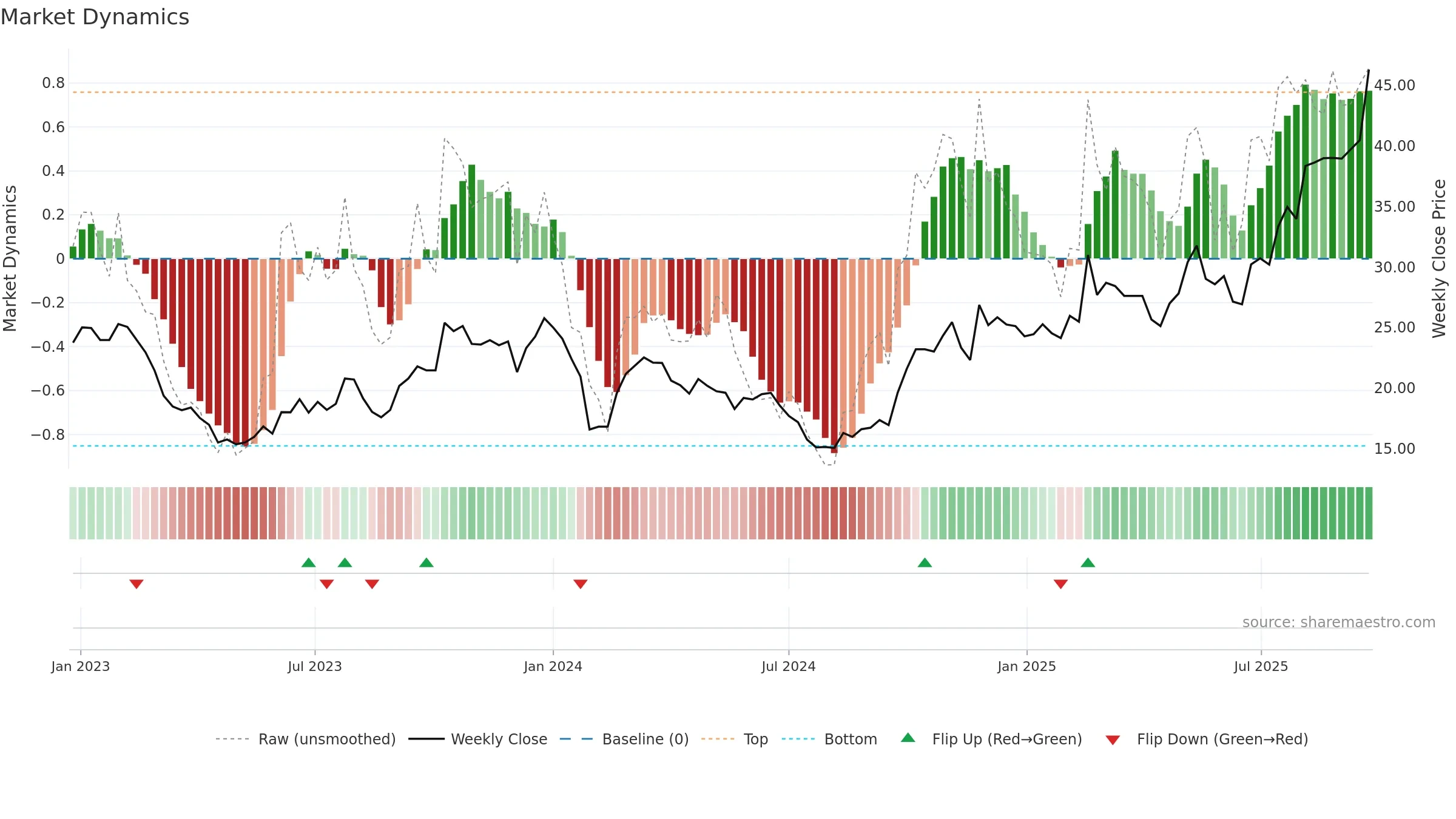The image size is (1456, 819).
Task: Click last green flip-up marker after Jan 2025
Action: click(x=1088, y=562)
